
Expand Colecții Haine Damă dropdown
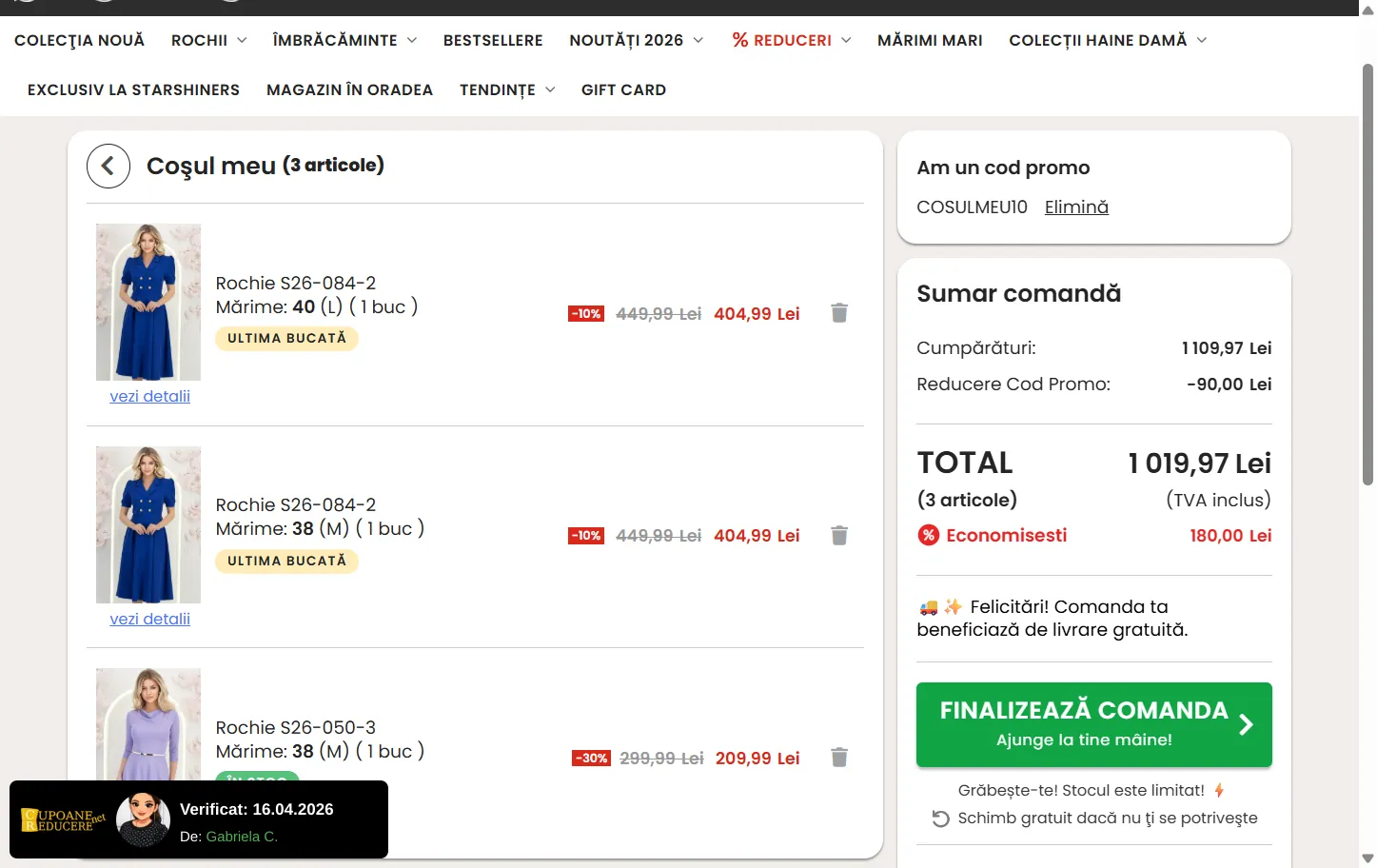click(1108, 40)
